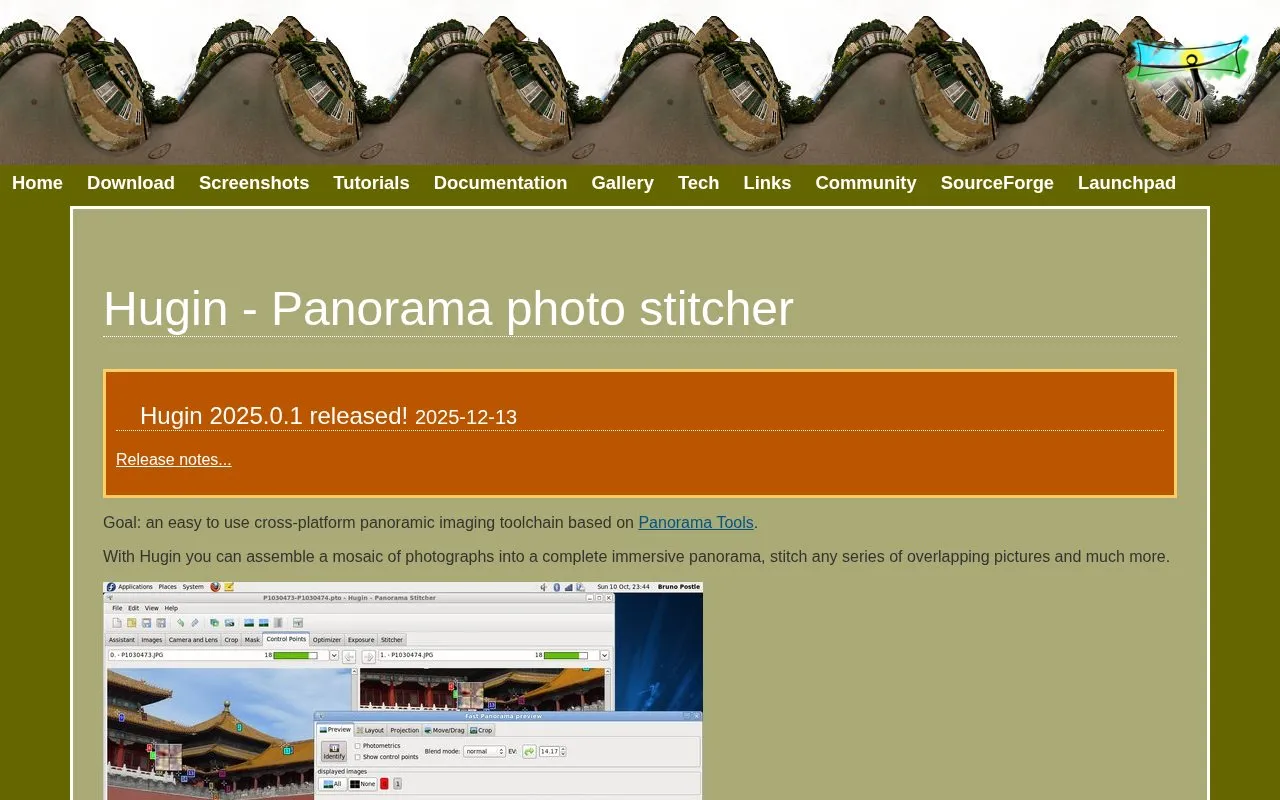Viewport: 1280px width, 800px height.
Task: Open the Download page
Action: (x=131, y=183)
